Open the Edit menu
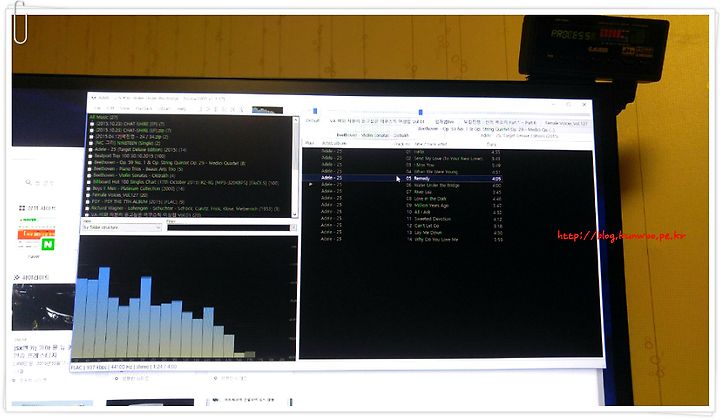The height and width of the screenshot is (420, 720). tap(111, 109)
